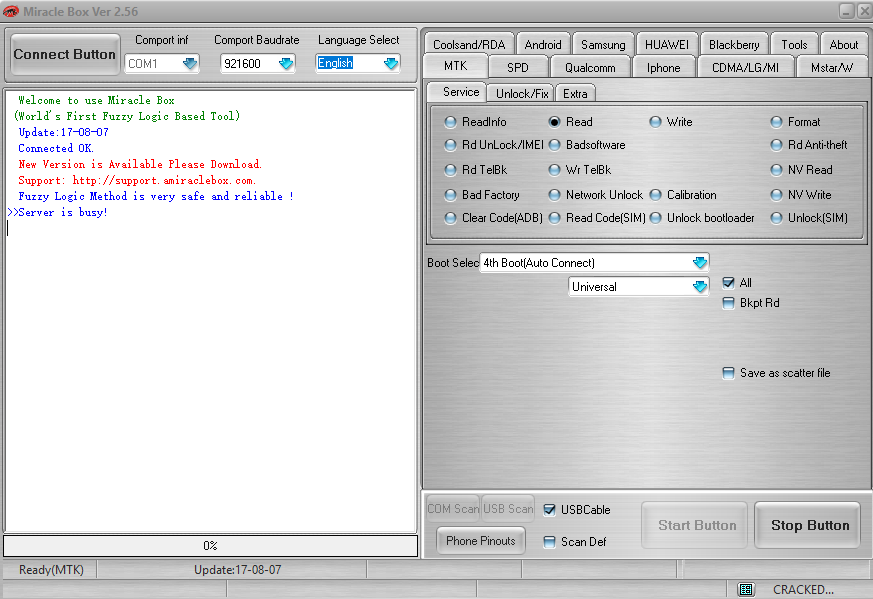873x599 pixels.
Task: Click the CRACKED... status bar text
Action: click(803, 590)
